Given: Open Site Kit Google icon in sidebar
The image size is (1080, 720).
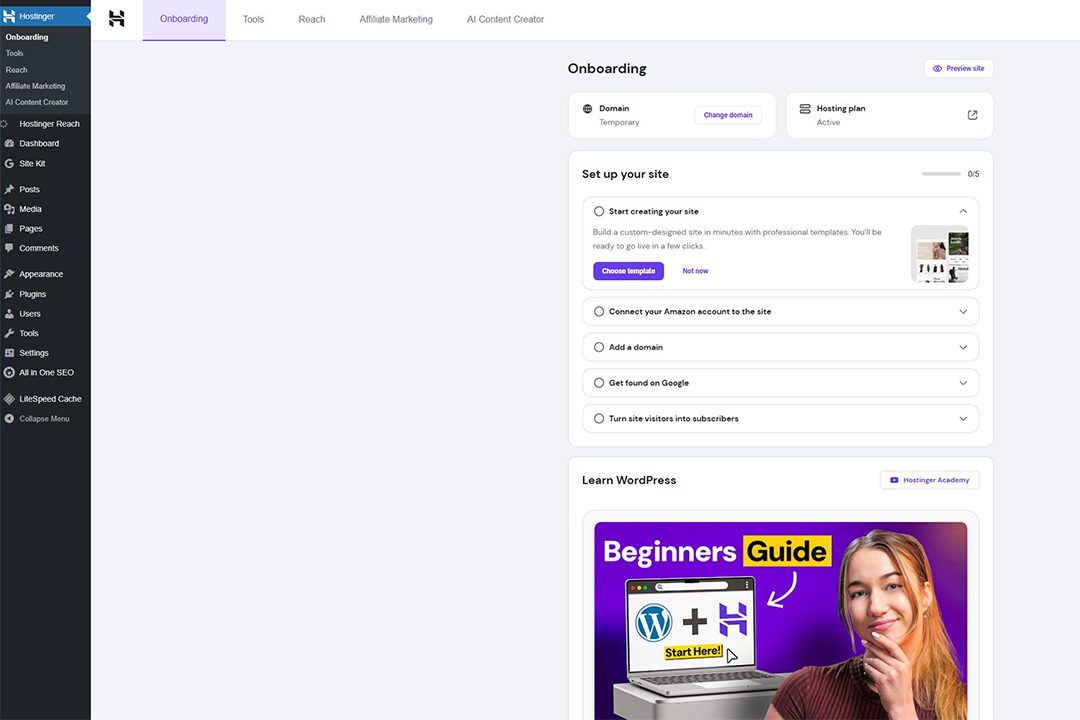Looking at the screenshot, I should click(x=9, y=163).
